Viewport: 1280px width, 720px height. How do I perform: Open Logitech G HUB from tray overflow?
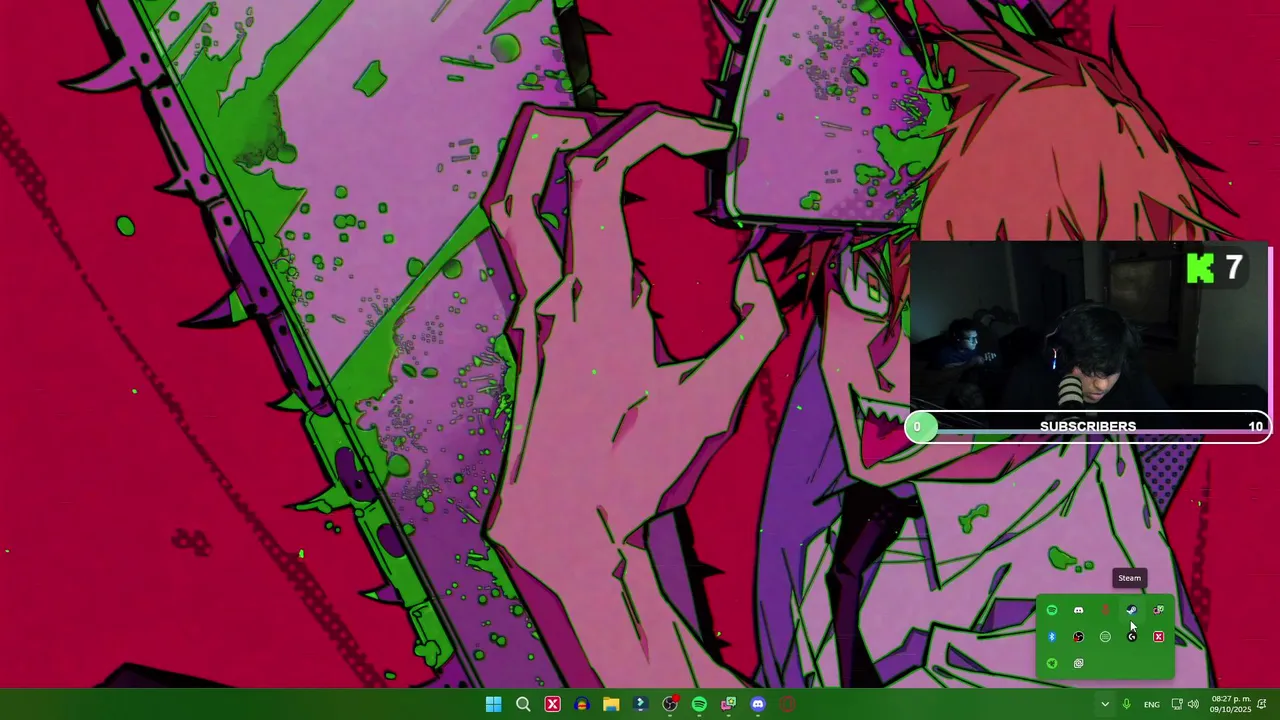pos(1132,637)
